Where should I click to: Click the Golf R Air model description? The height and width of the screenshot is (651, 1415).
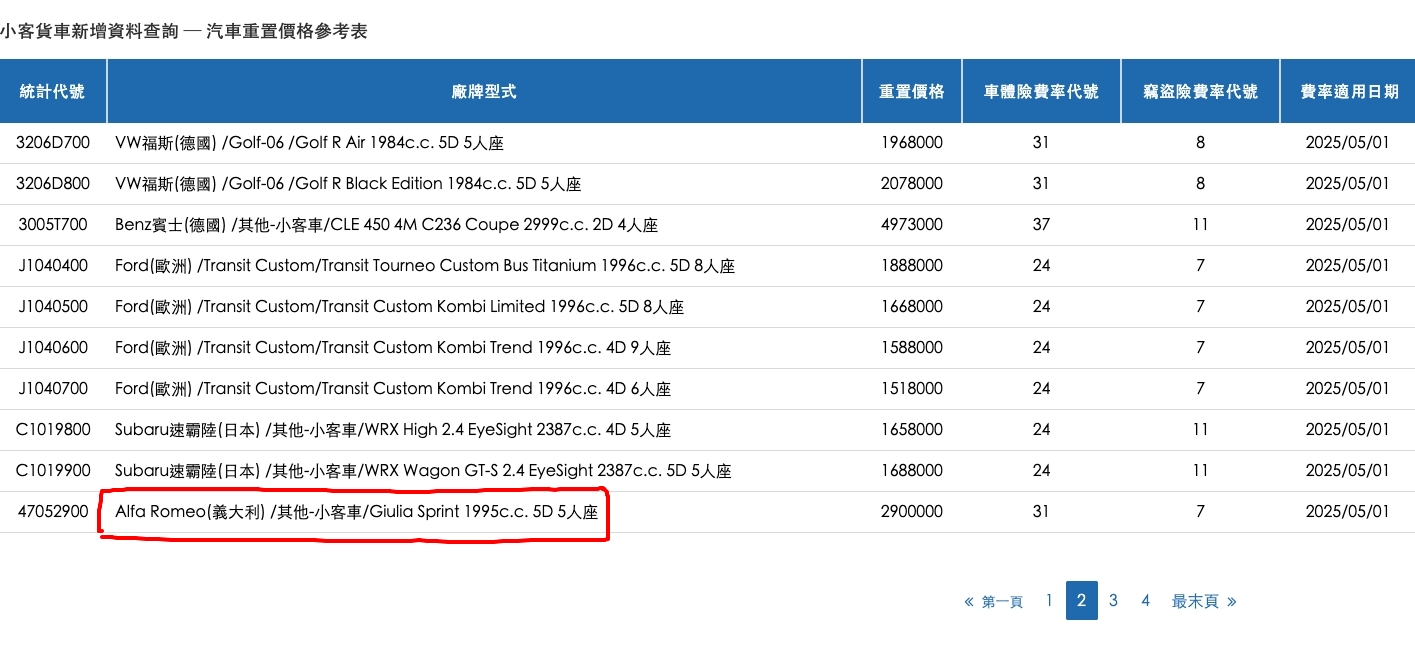tap(309, 143)
